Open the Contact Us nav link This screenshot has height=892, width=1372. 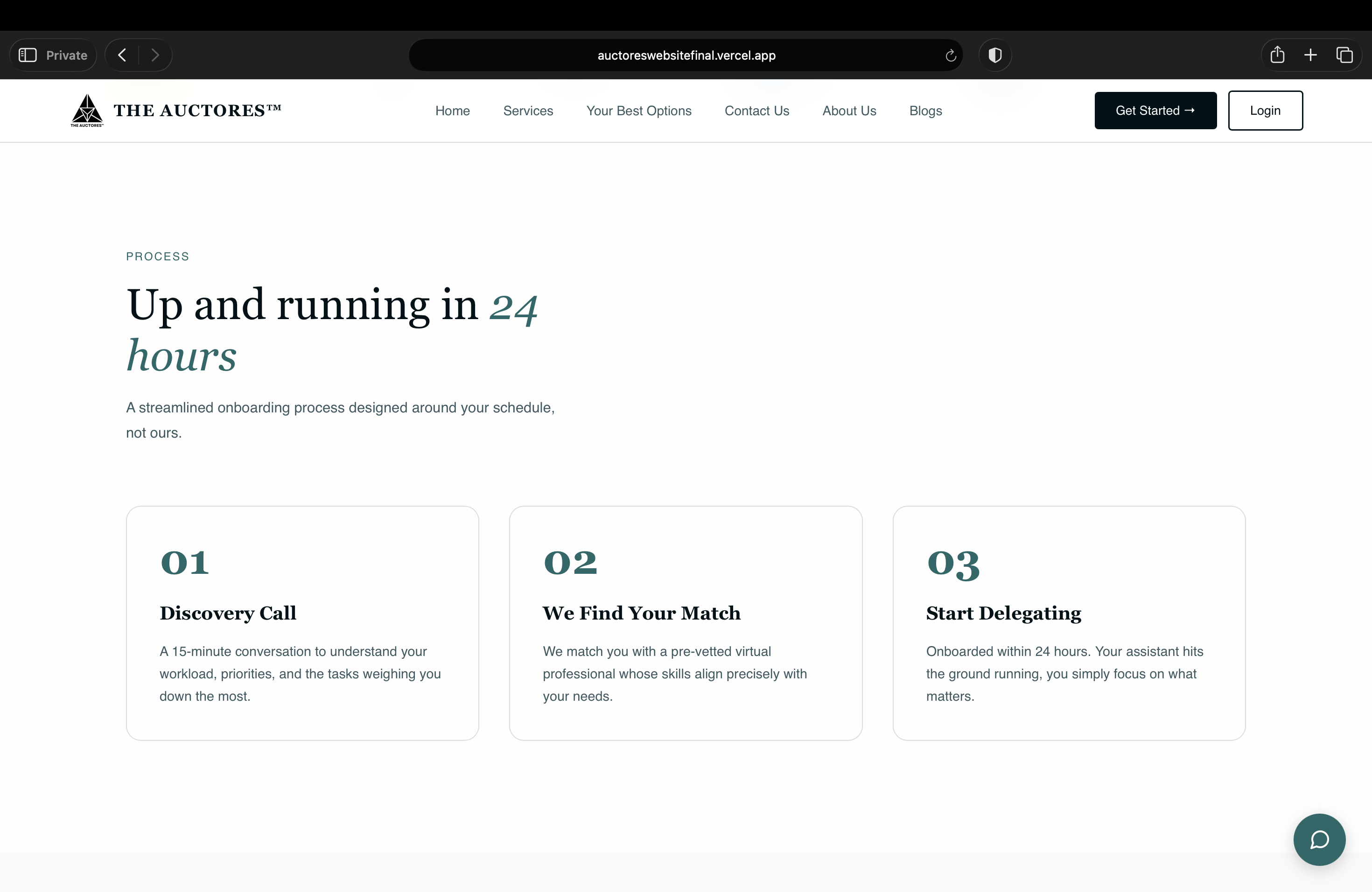point(756,111)
